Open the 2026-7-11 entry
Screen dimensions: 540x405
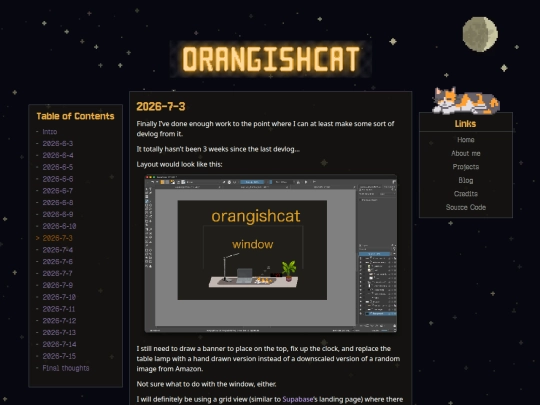pyautogui.click(x=59, y=309)
